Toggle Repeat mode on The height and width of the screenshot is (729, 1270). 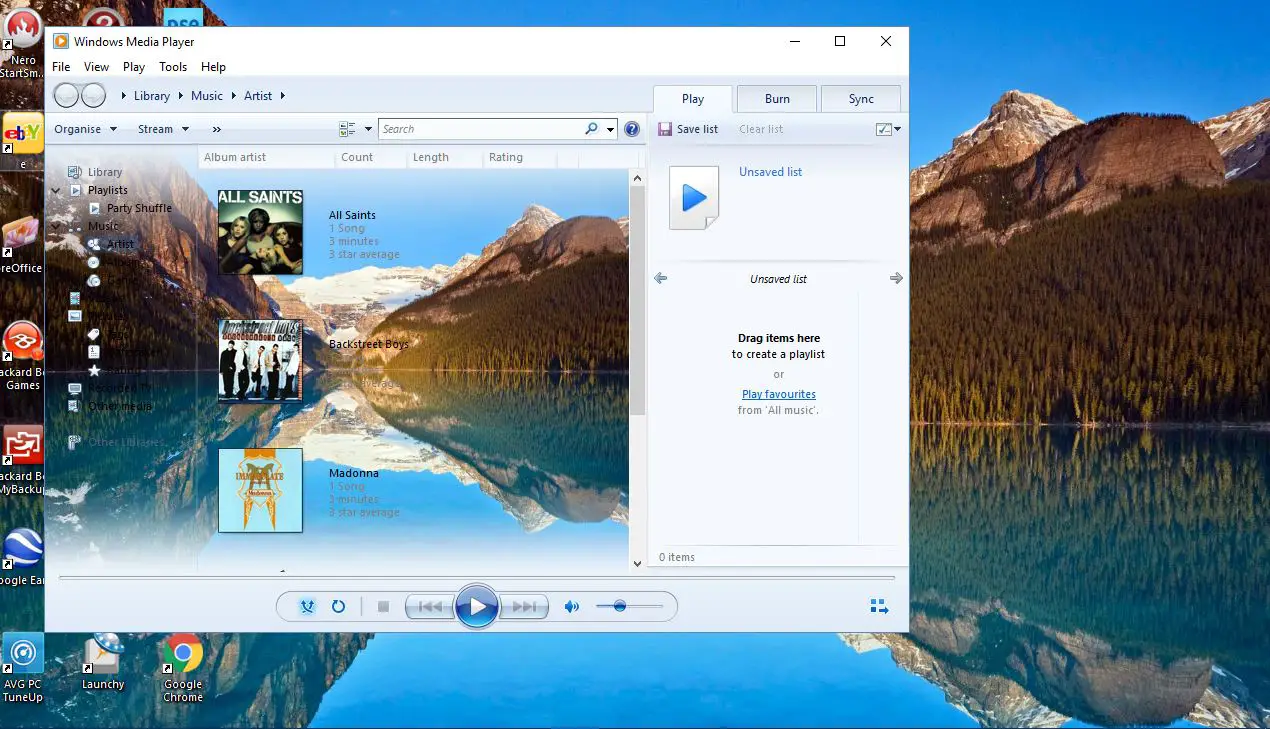pos(338,606)
